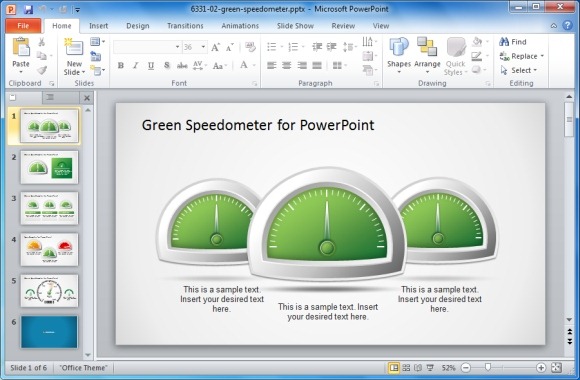Start Slide Show from status bar
This screenshot has width=580, height=380.
pos(430,367)
